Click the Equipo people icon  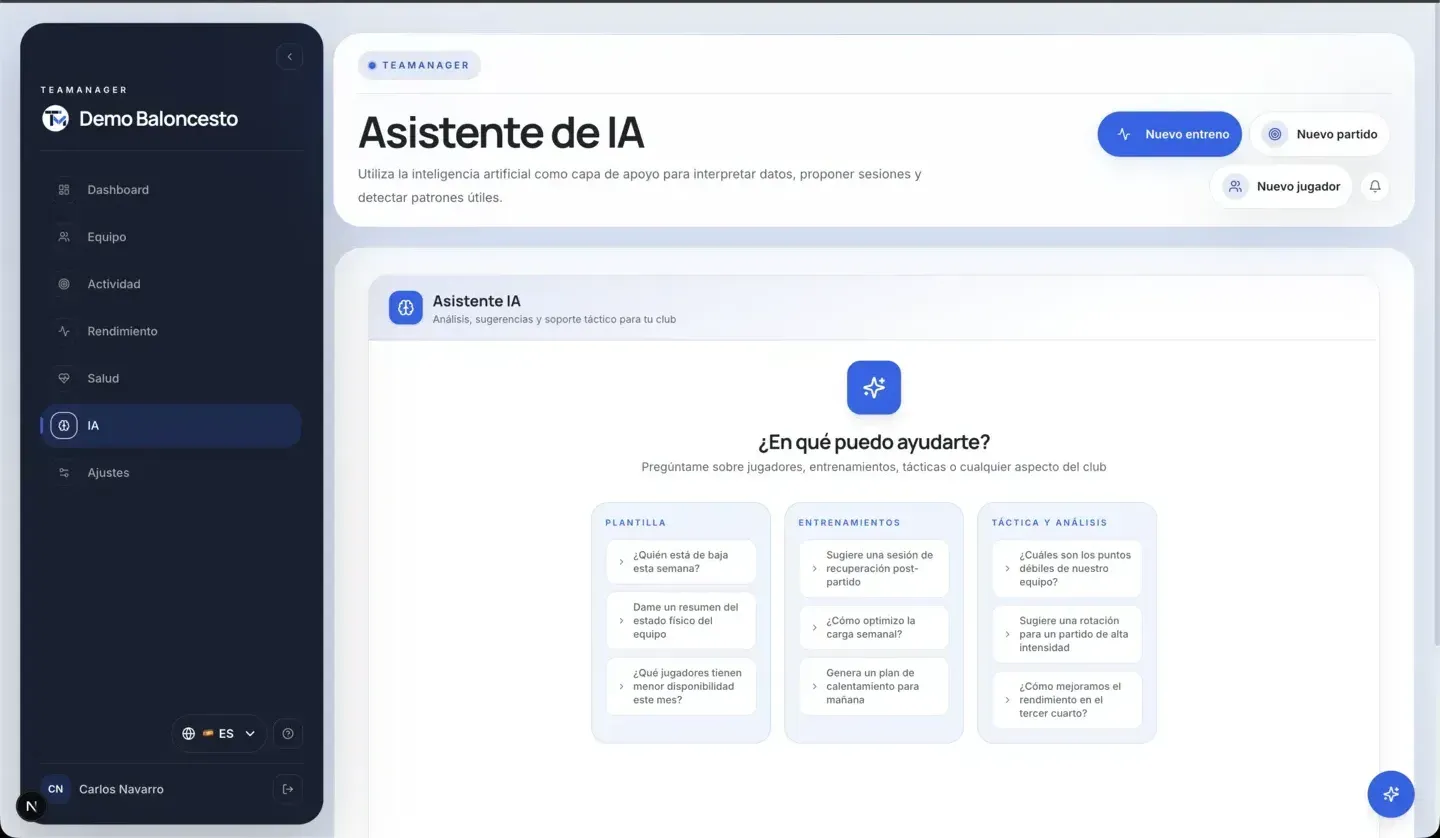pos(64,237)
